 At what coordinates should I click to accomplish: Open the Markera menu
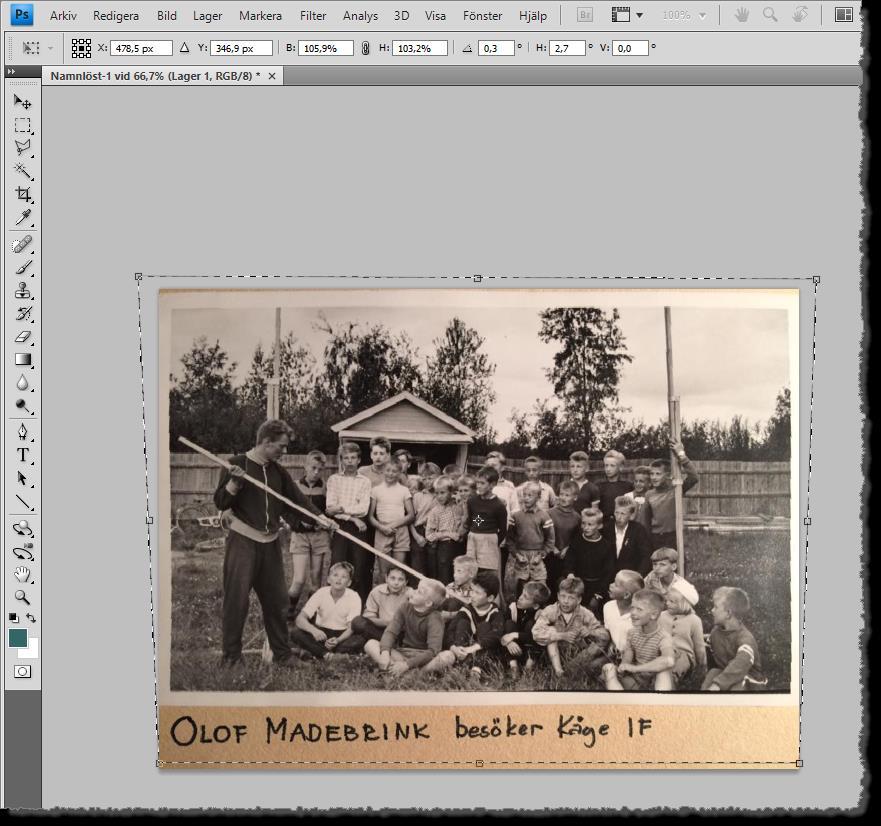point(260,16)
